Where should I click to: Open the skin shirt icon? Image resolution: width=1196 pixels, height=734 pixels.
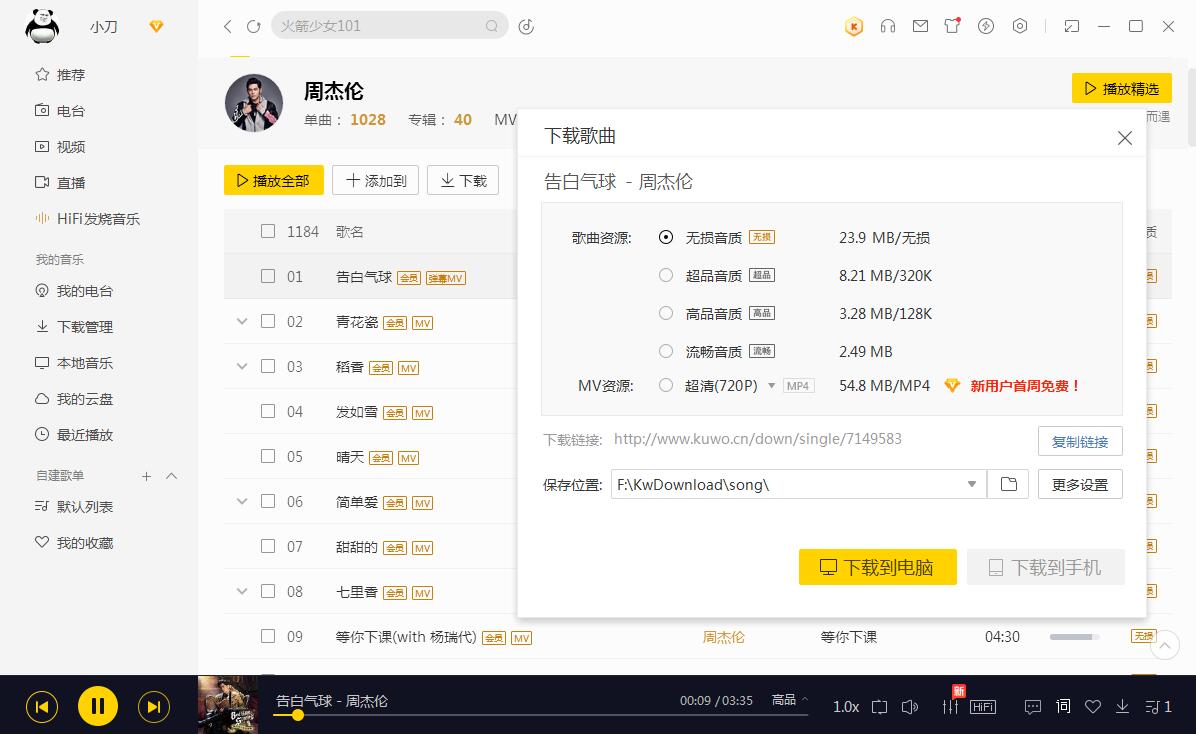953,26
